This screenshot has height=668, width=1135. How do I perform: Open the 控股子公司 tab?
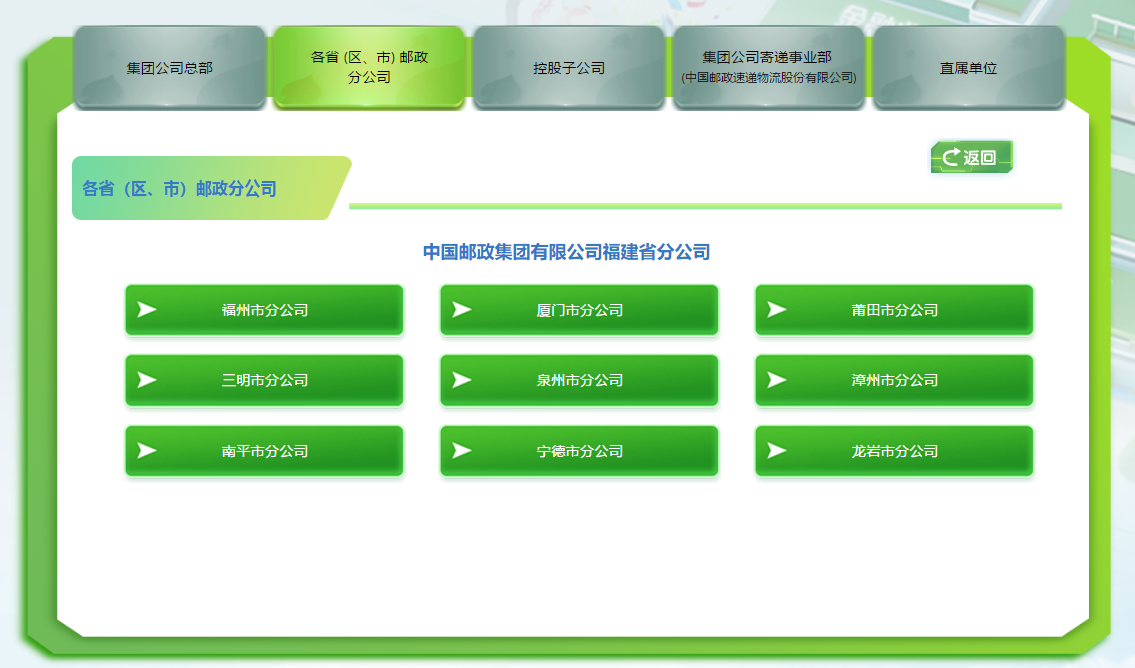(569, 68)
